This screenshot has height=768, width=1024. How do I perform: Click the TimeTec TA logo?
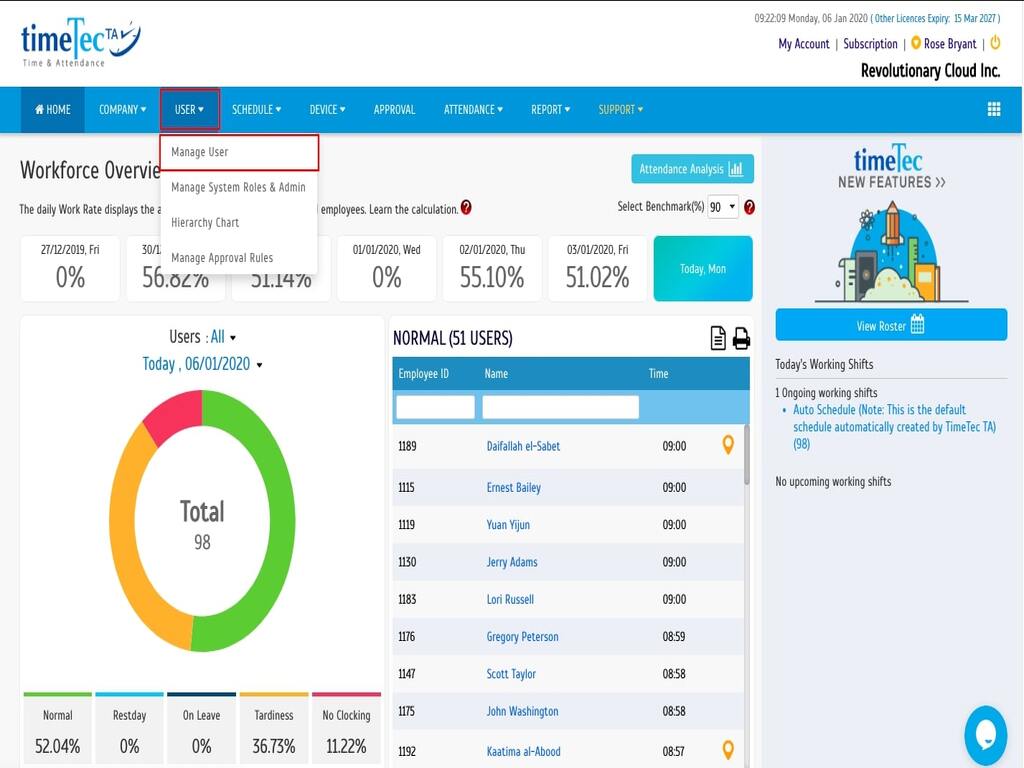[x=80, y=42]
